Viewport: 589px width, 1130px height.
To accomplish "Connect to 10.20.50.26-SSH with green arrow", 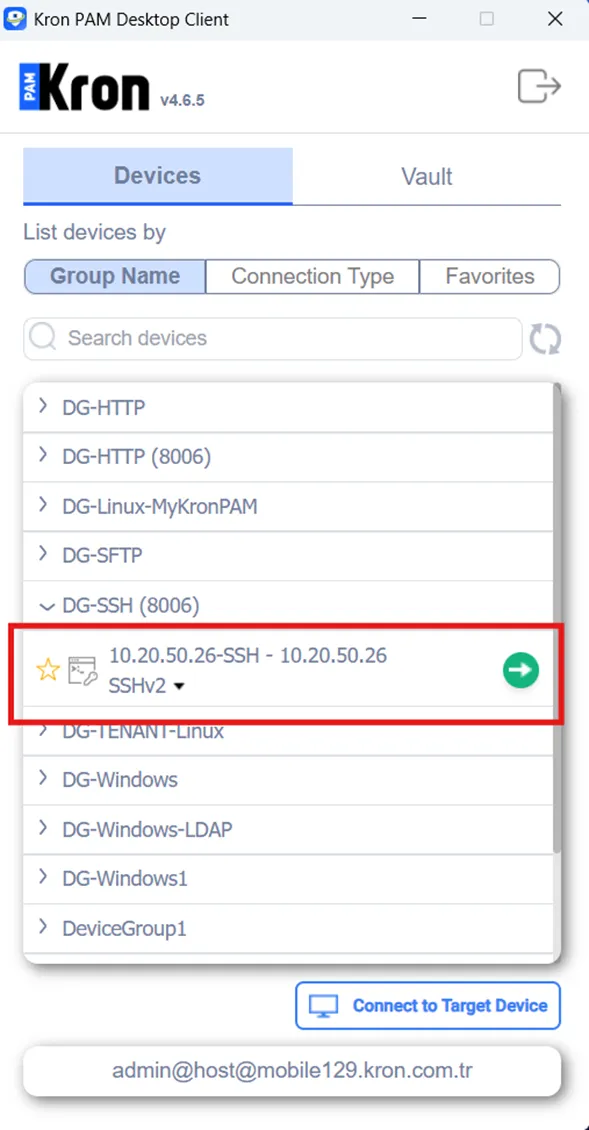I will click(x=521, y=670).
